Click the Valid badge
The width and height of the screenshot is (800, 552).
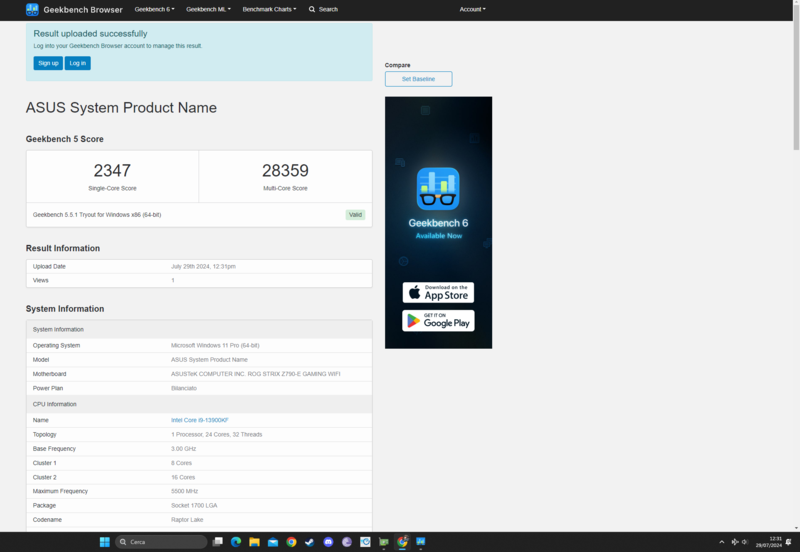pos(355,215)
